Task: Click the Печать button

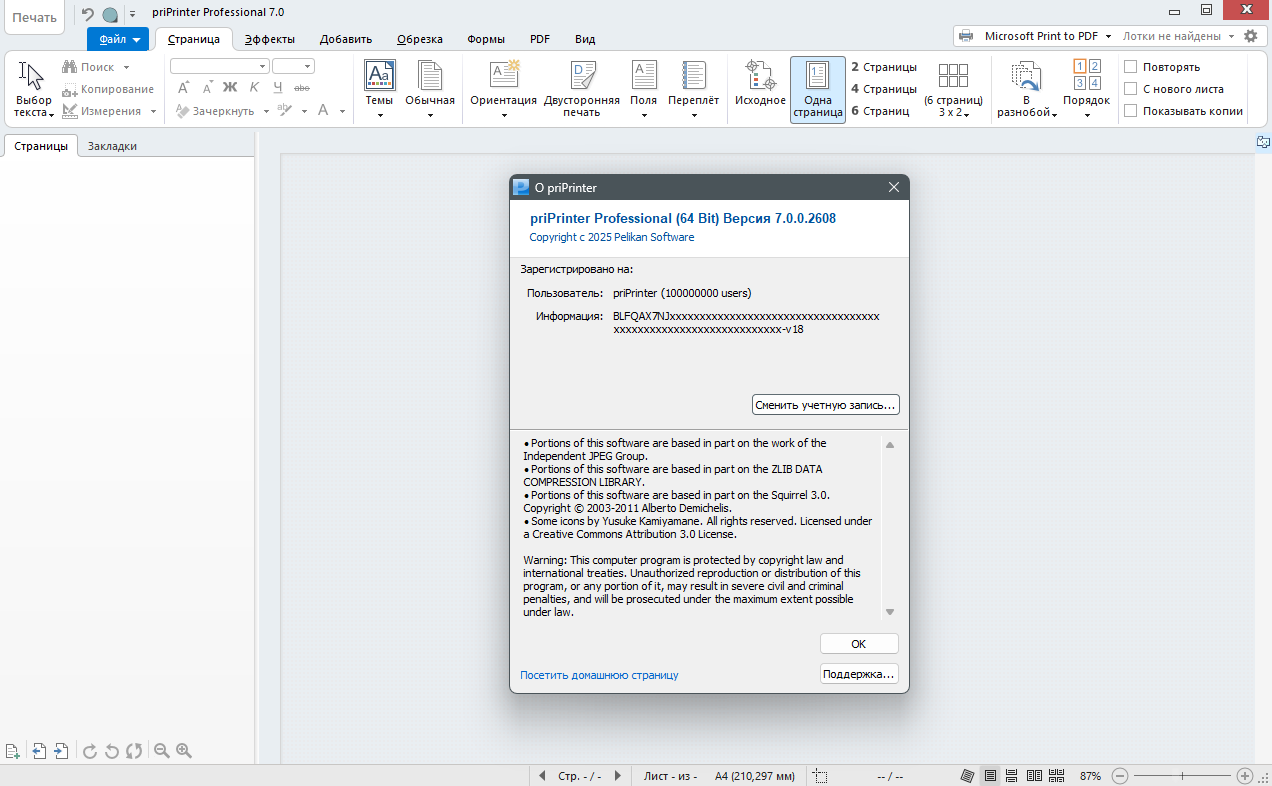Action: click(34, 17)
